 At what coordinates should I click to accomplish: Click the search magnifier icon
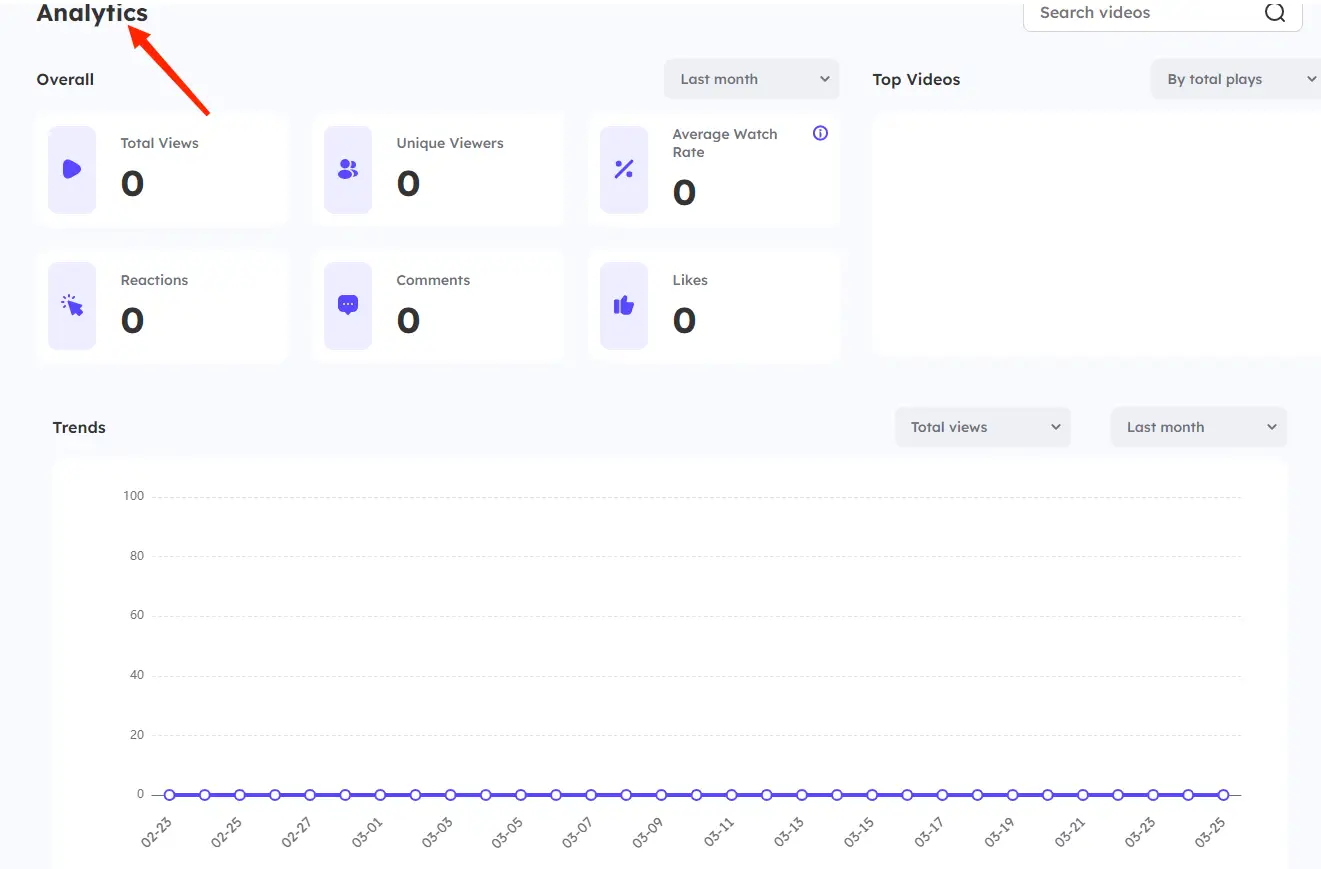click(x=1275, y=13)
